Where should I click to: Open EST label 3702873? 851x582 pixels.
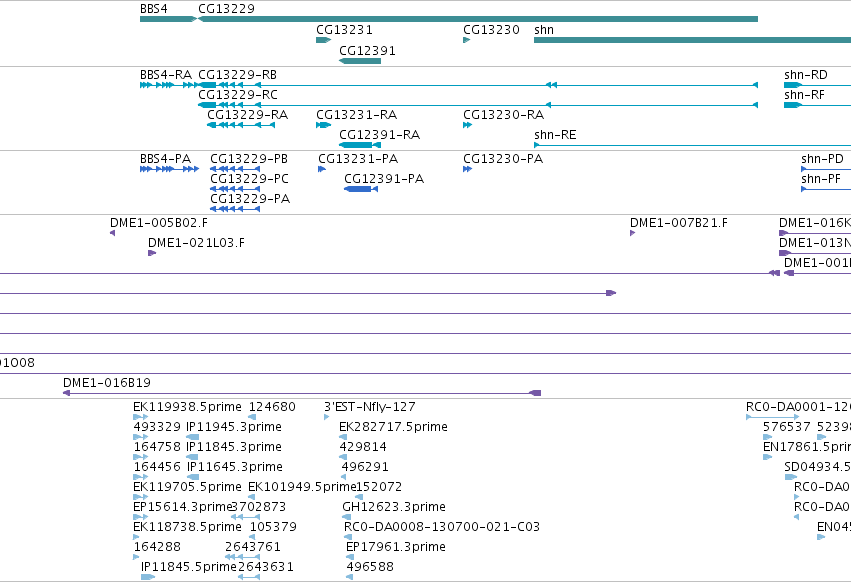[x=259, y=508]
